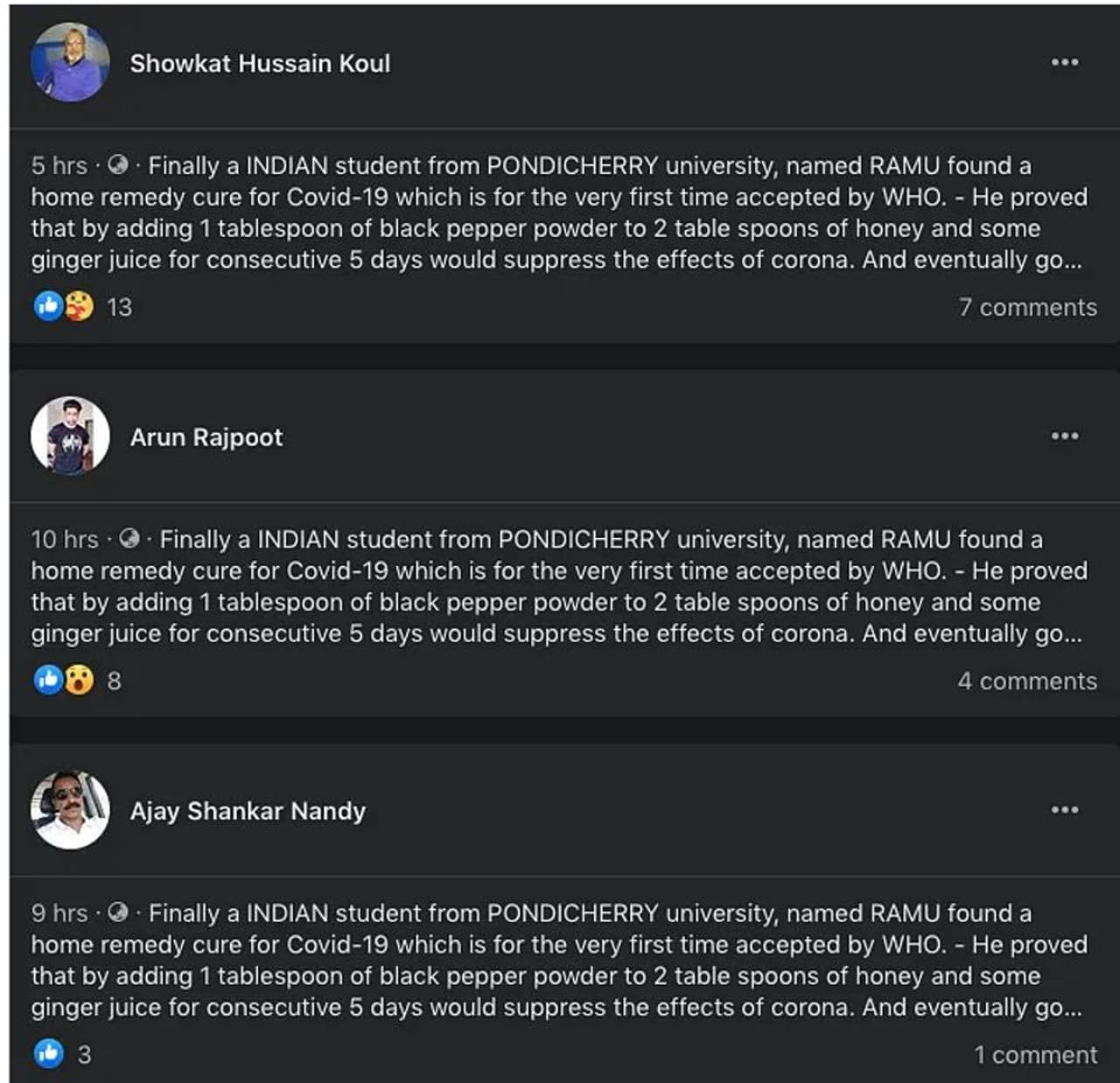The image size is (1120, 1083).
Task: Click the like reaction icon on Ajay's post
Action: coord(49,1053)
